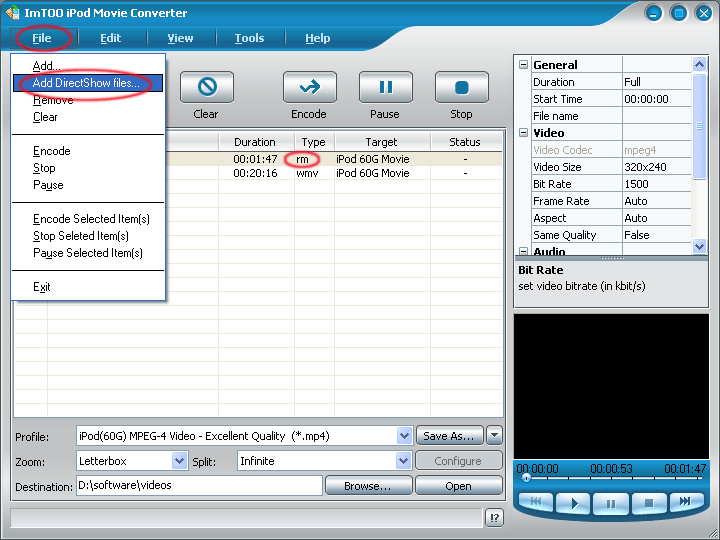Click the Video Size value 320x240

tap(657, 167)
